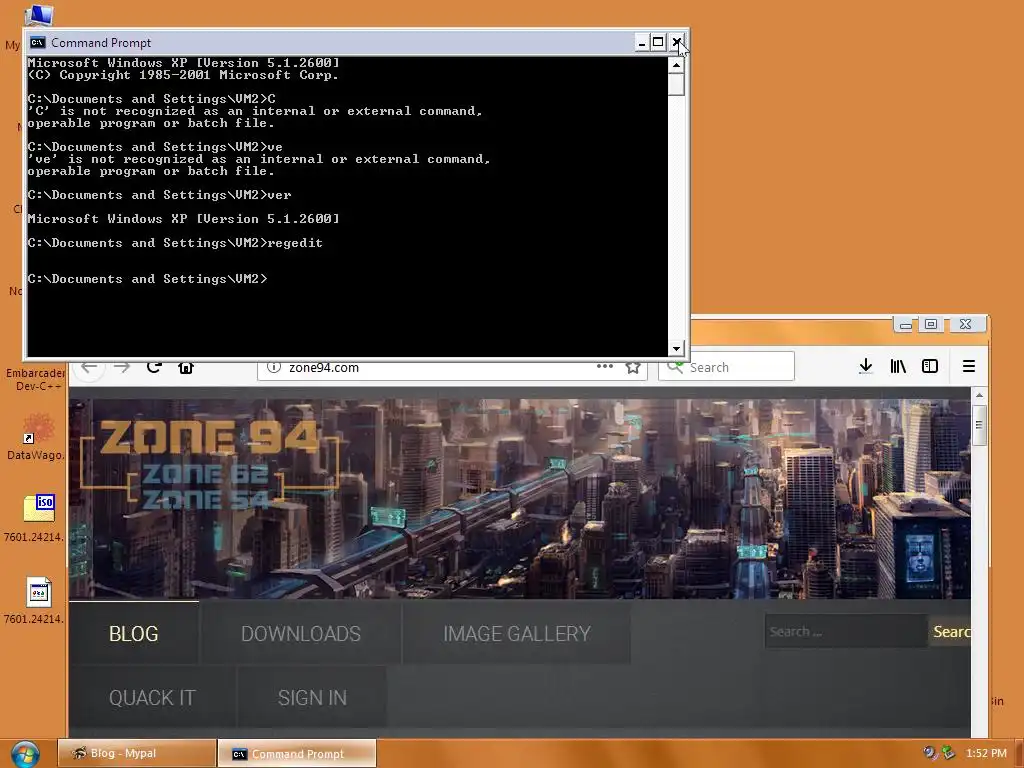Viewport: 1024px width, 768px height.
Task: Click the site Search button
Action: (950, 632)
